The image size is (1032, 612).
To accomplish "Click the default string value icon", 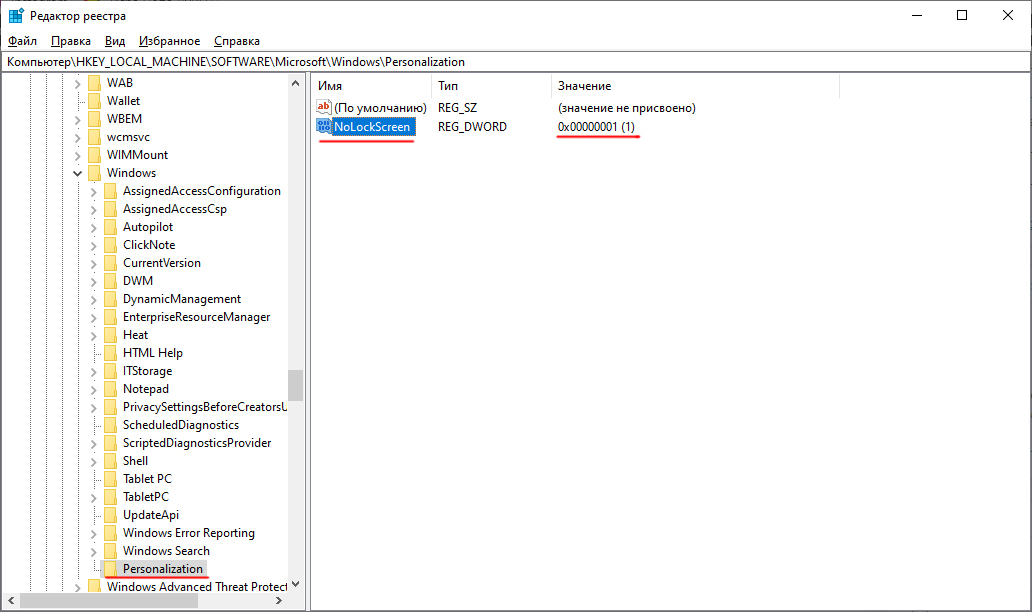I will pos(324,107).
